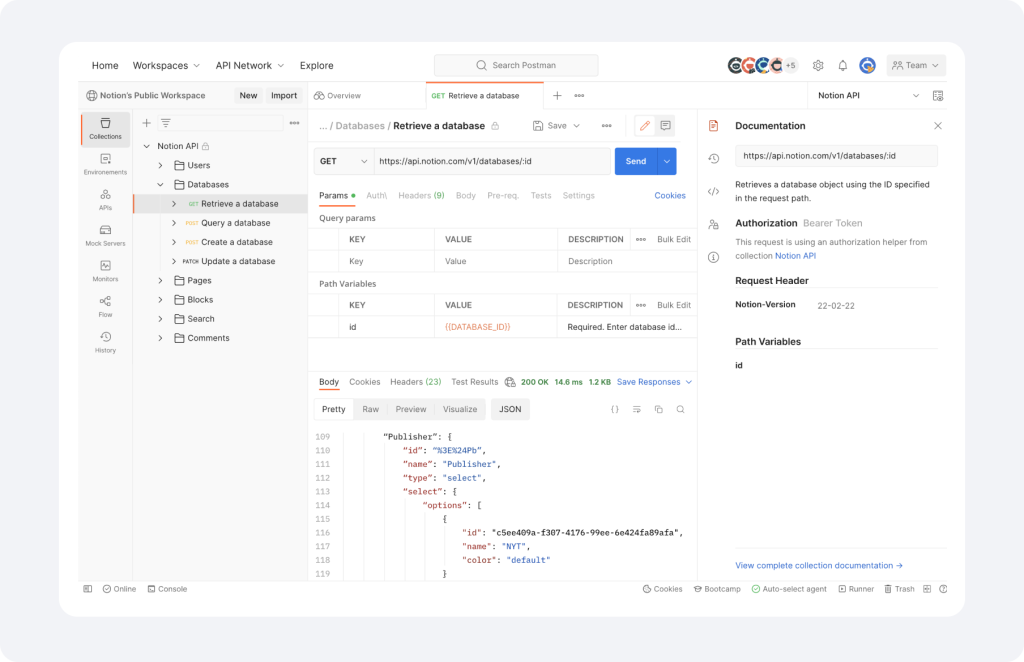
Task: Open tab bar more options dots
Action: click(579, 95)
